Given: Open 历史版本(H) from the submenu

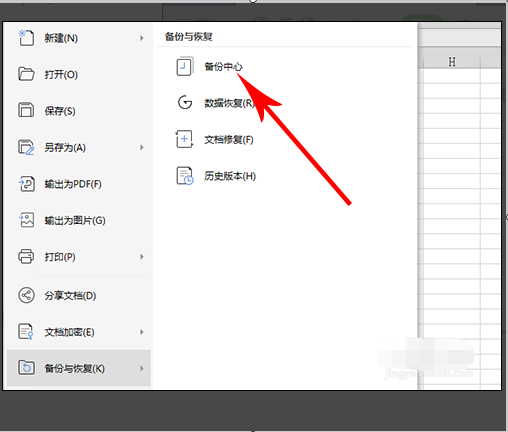Looking at the screenshot, I should tap(230, 176).
